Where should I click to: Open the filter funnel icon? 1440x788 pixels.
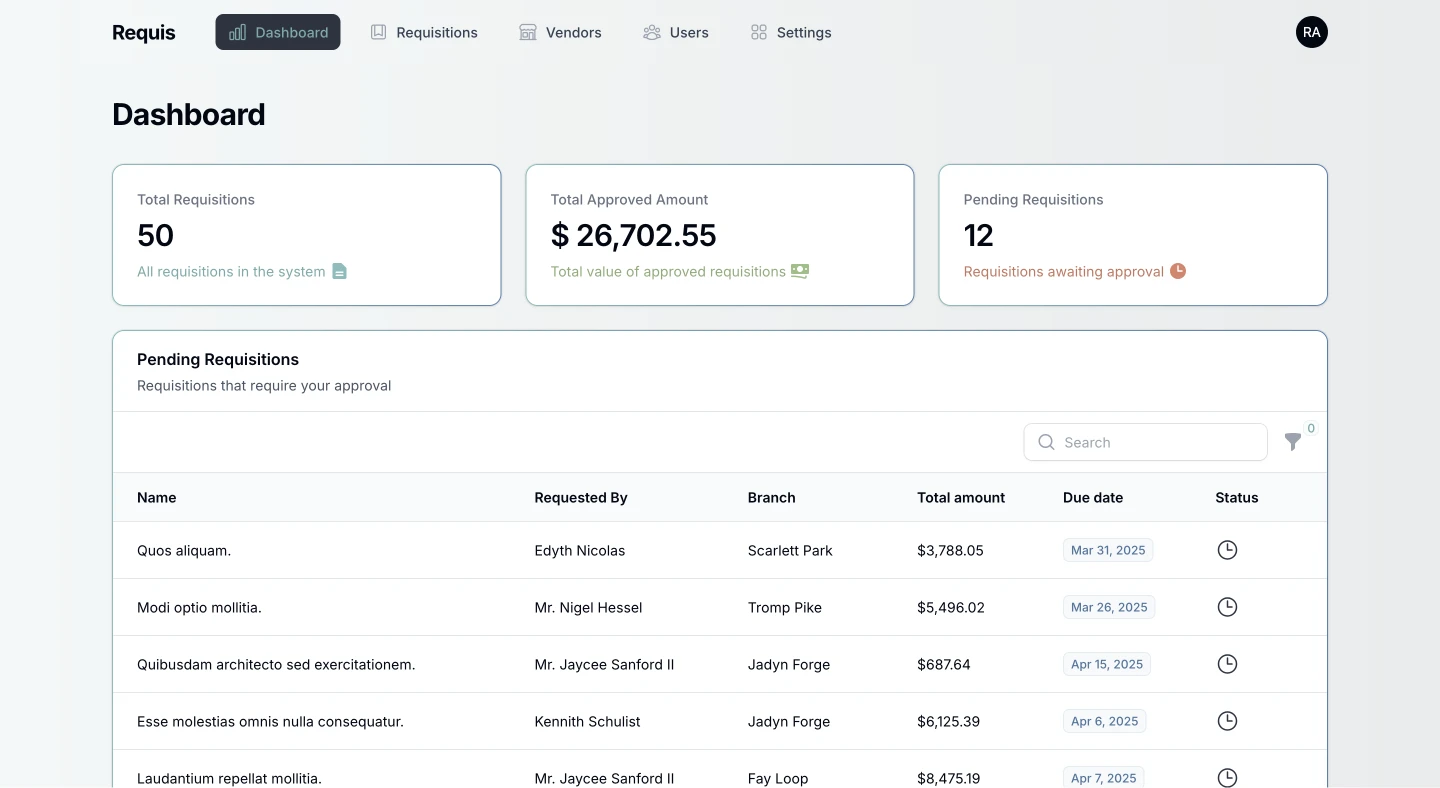pos(1293,442)
